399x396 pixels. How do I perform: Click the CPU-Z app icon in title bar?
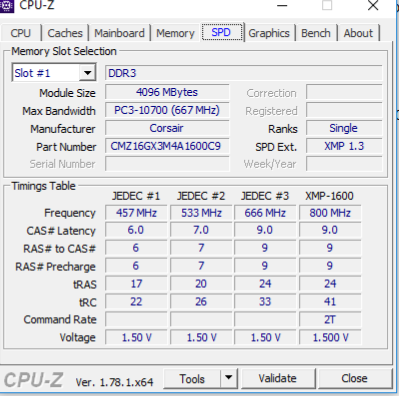6,6
